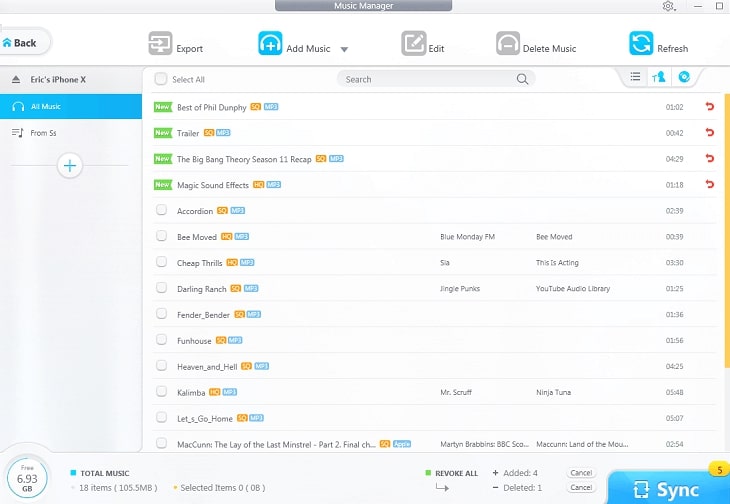Click Mr. Scruff artist name

456,392
